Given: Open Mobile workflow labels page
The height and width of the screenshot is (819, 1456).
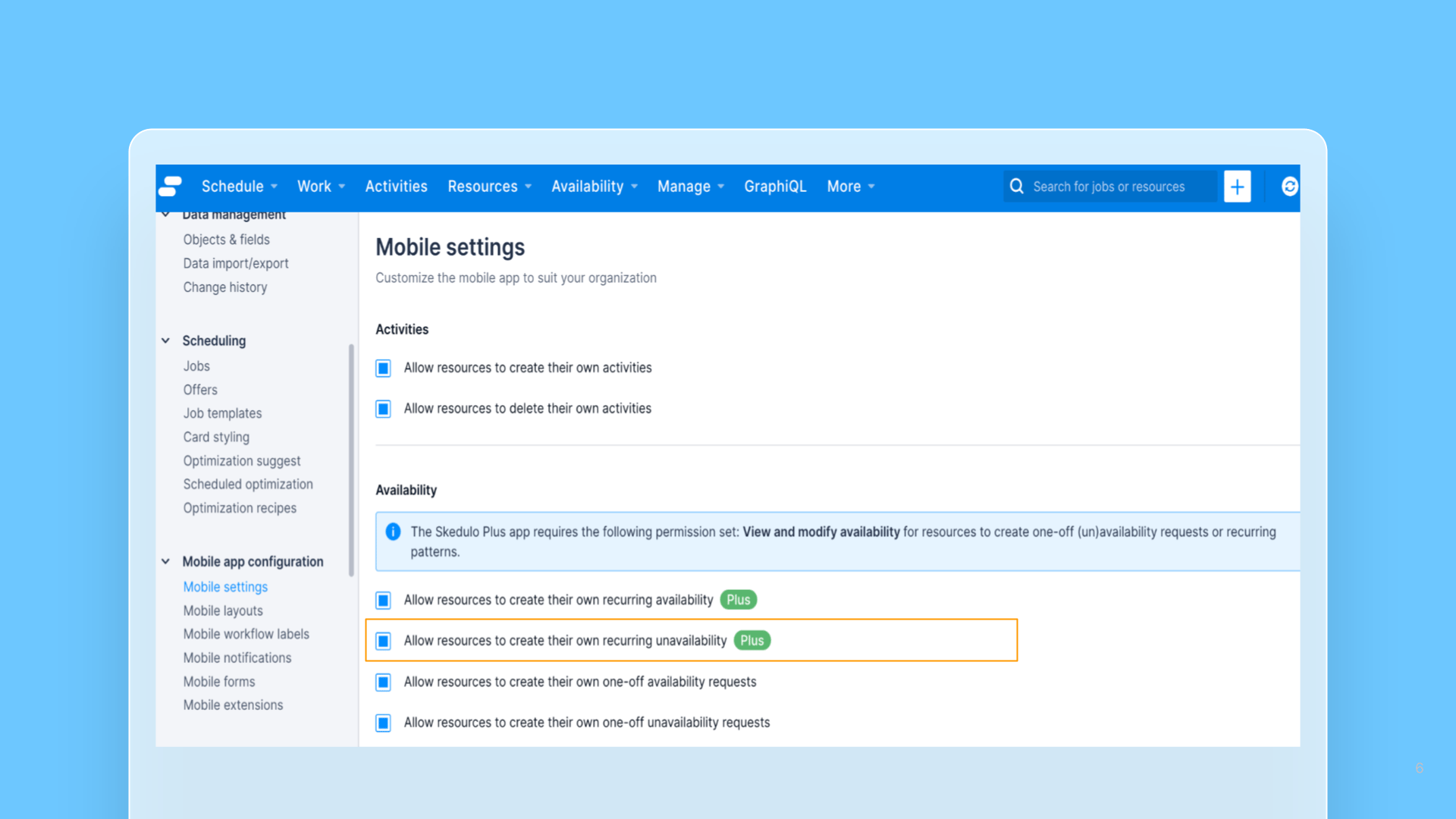Looking at the screenshot, I should coord(246,634).
